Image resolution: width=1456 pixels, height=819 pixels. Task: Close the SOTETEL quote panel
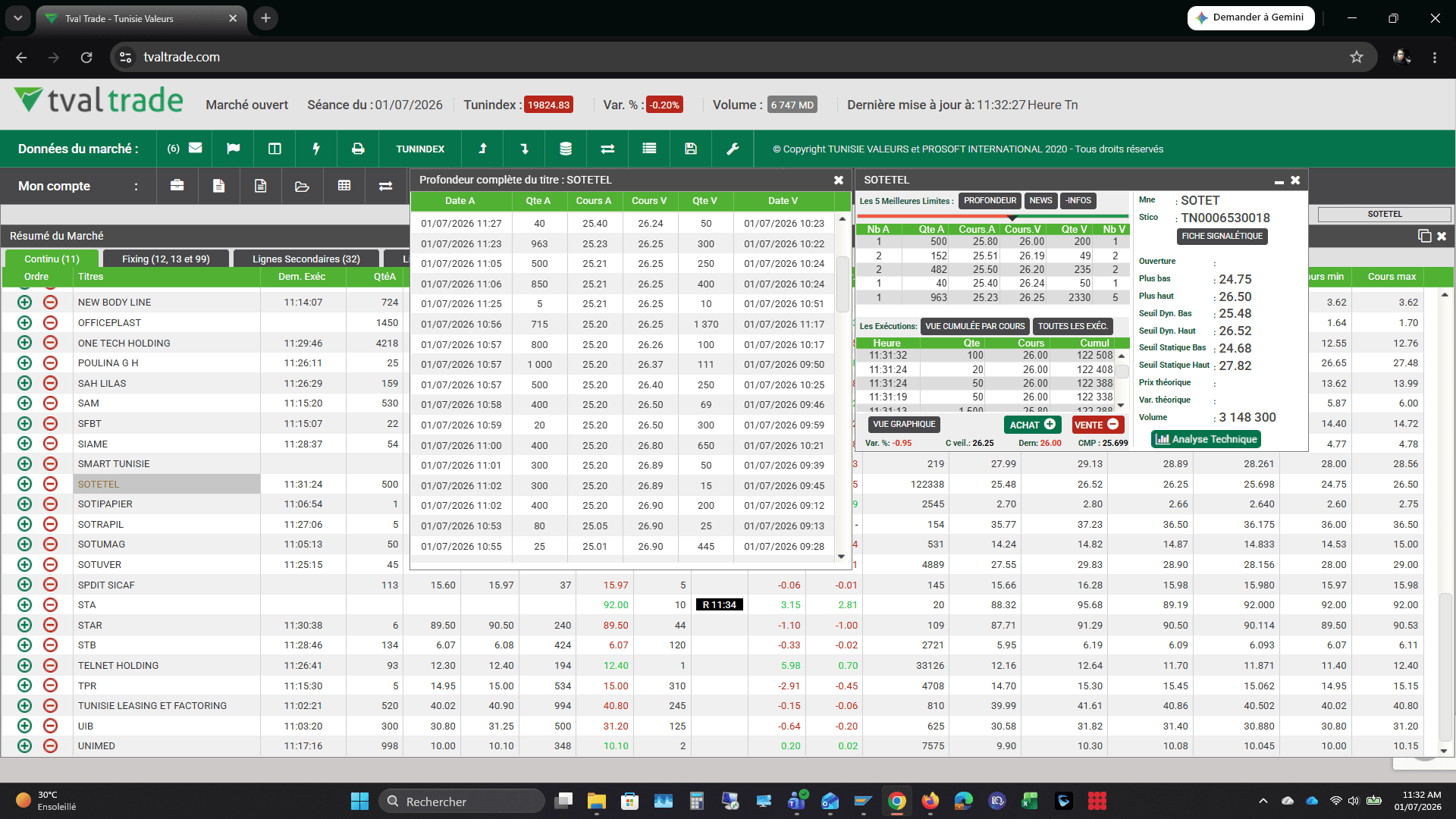tap(1295, 180)
